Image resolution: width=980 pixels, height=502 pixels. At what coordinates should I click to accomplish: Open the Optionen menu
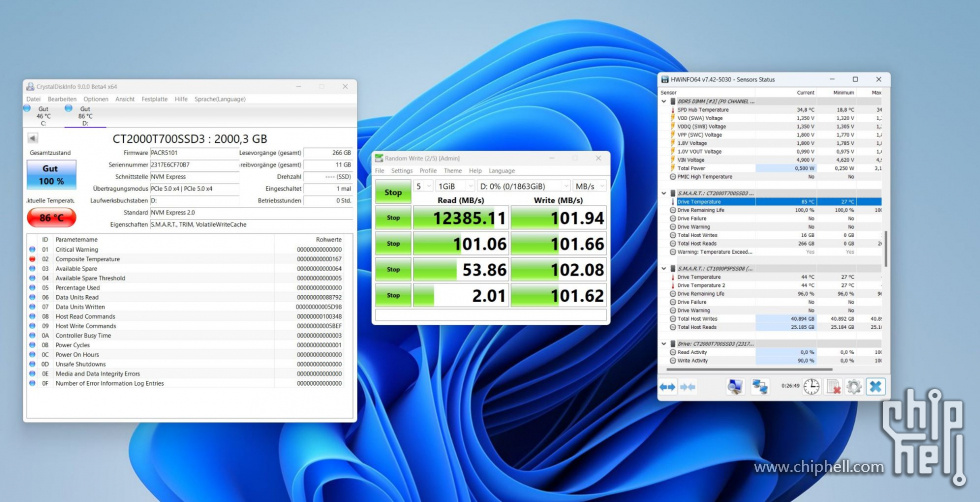(96, 99)
